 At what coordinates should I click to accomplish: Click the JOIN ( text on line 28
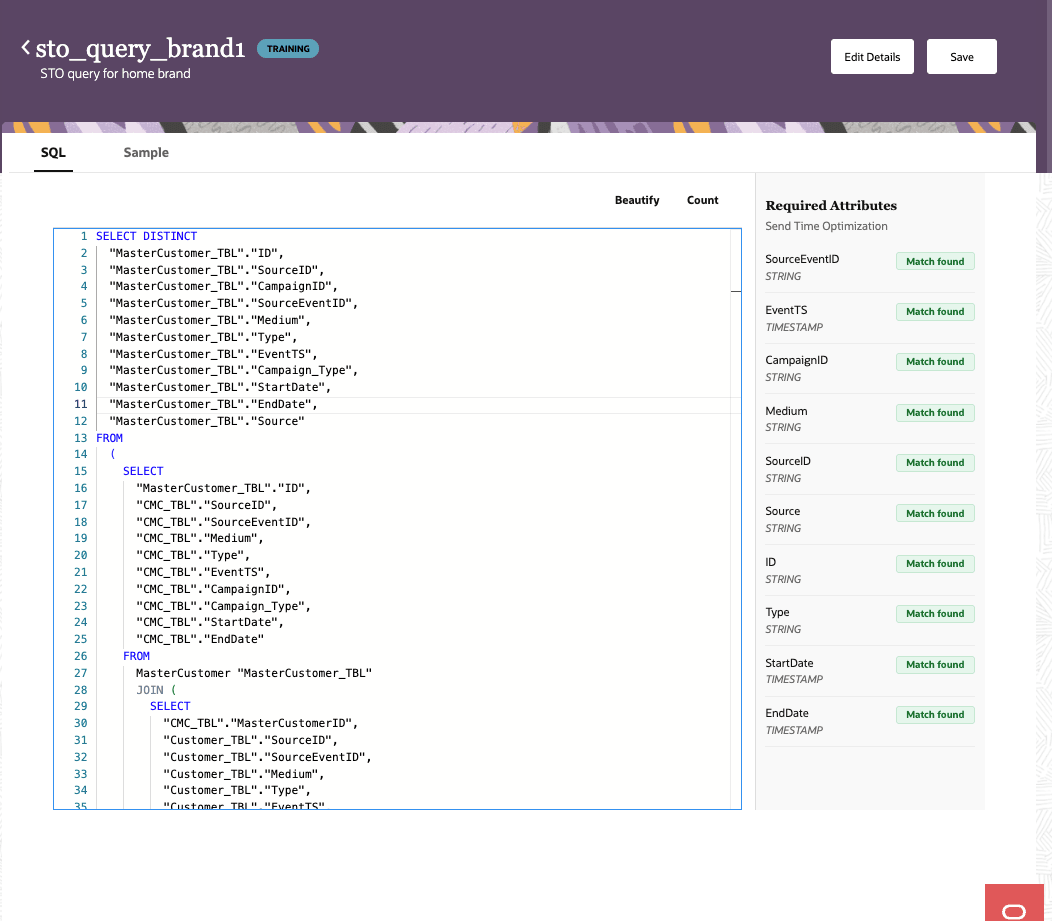click(156, 690)
